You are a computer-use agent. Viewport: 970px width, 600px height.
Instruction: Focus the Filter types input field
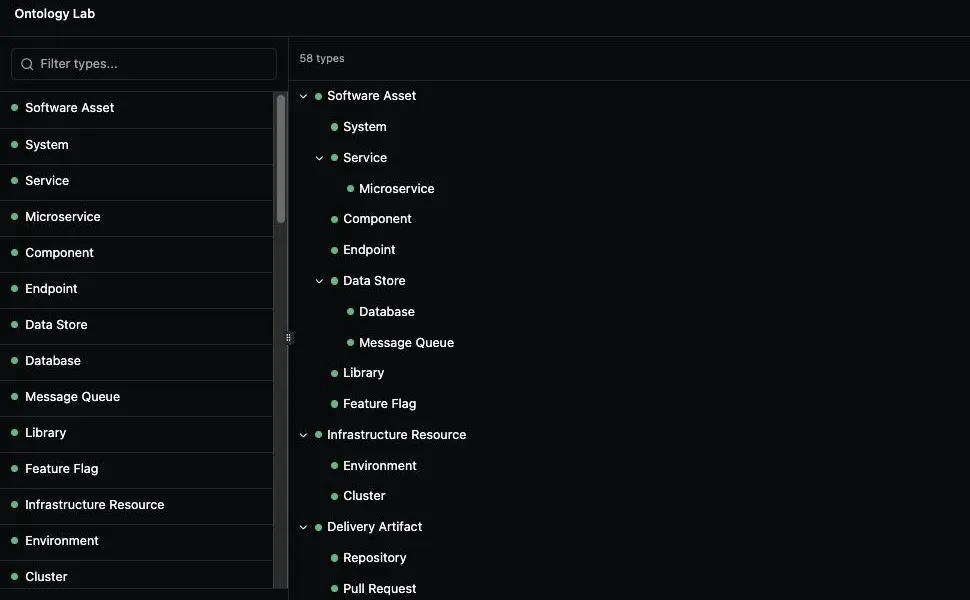coord(144,64)
